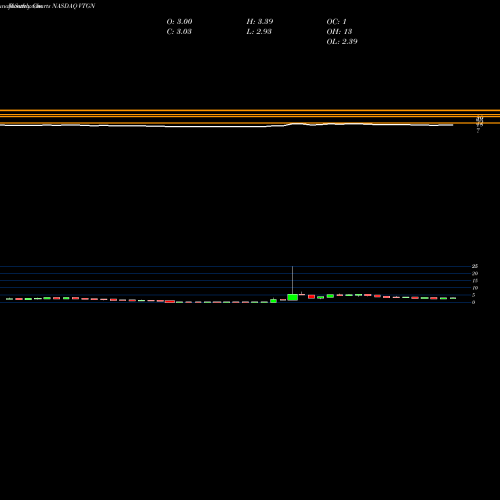Image resolution: width=500 pixels, height=500 pixels.
Task: Click the 'H: 3.39' high price value
Action: (260, 22)
